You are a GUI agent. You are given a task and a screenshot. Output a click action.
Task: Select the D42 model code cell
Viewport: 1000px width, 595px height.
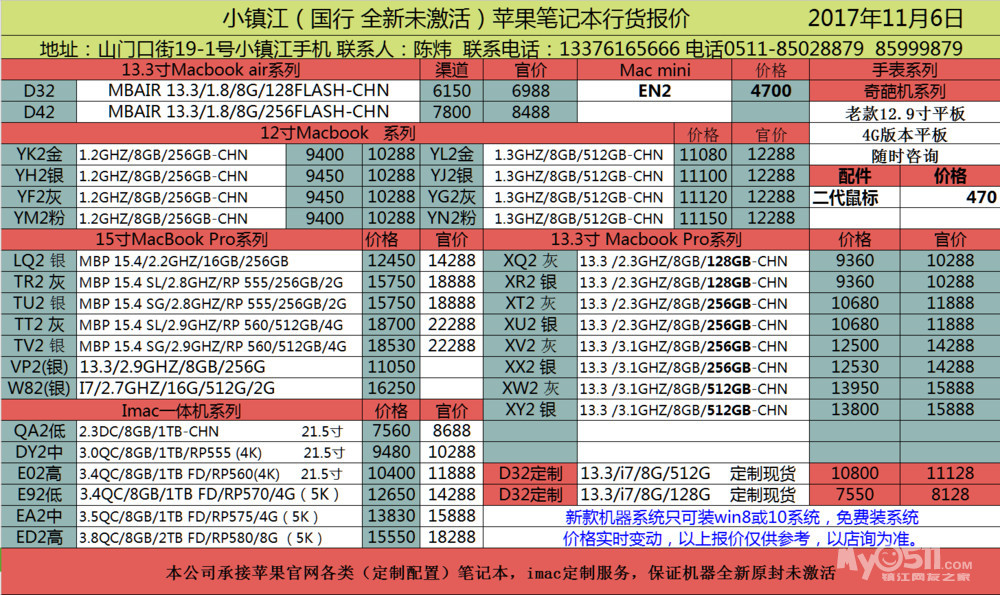39,112
